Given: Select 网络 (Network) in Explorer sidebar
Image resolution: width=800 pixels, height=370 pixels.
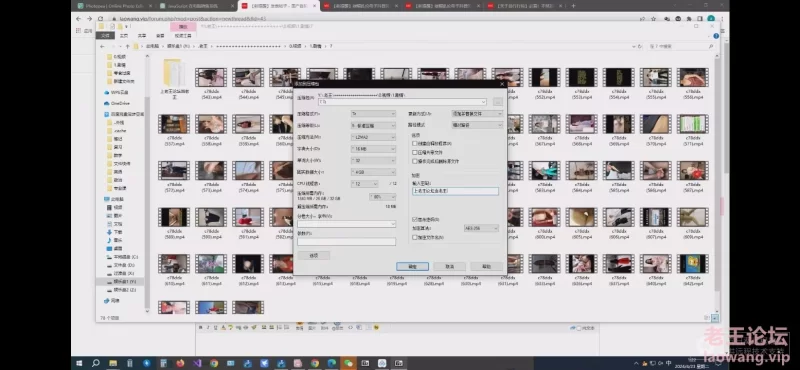Looking at the screenshot, I should coord(112,301).
